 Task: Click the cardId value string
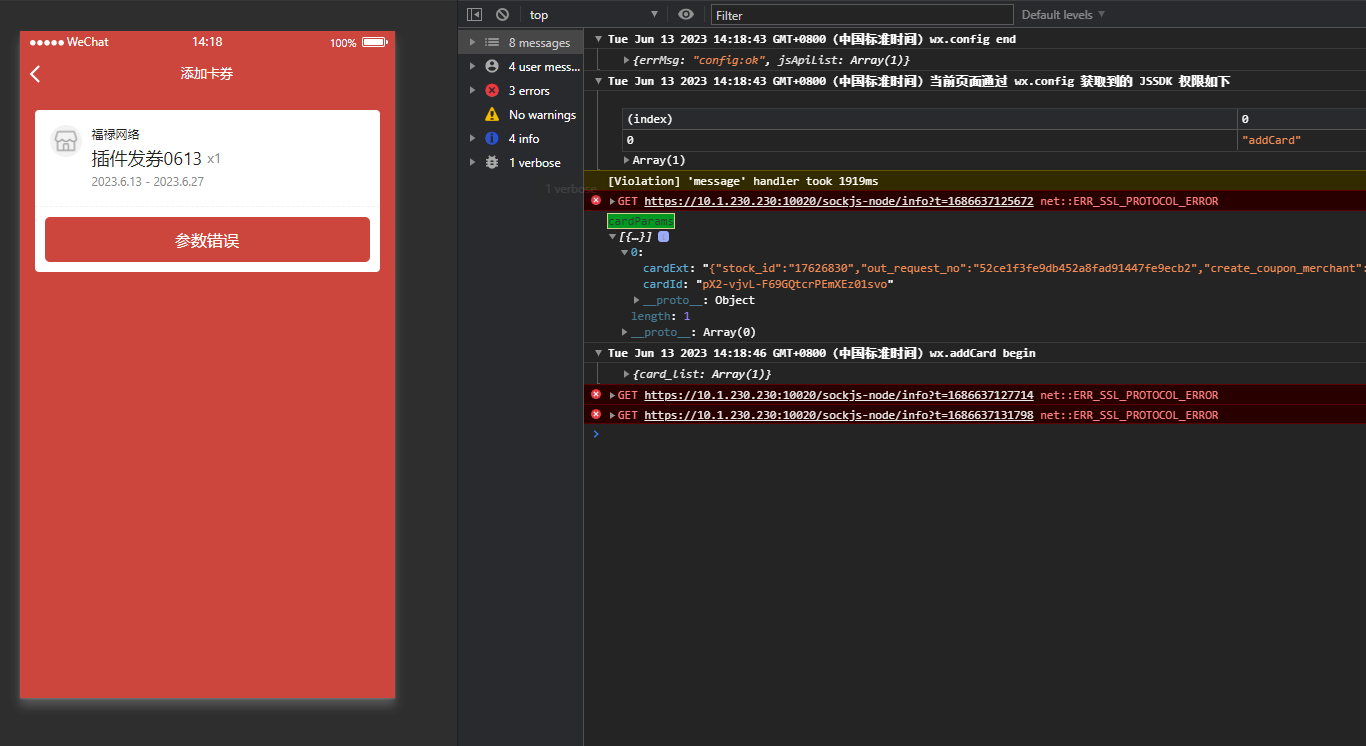click(x=794, y=285)
